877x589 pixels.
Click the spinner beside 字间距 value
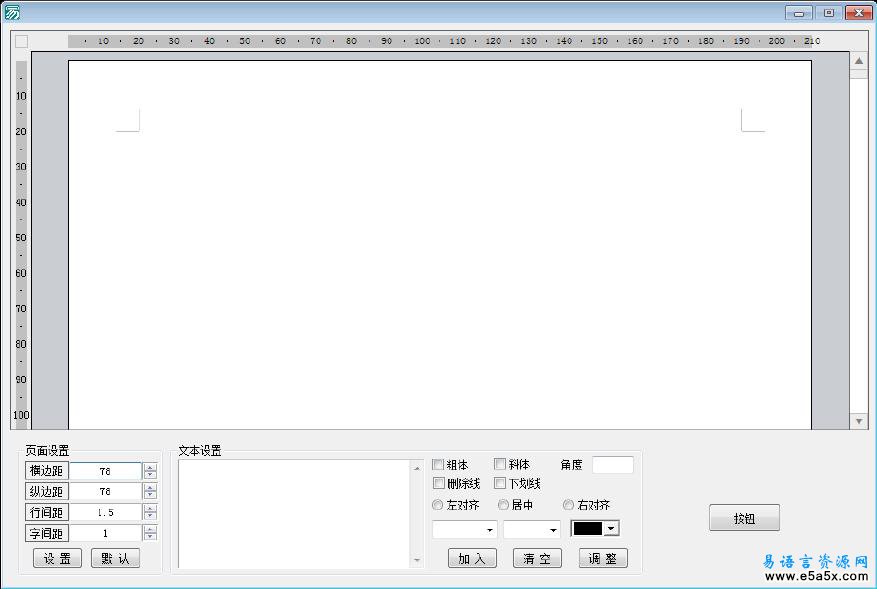(150, 533)
